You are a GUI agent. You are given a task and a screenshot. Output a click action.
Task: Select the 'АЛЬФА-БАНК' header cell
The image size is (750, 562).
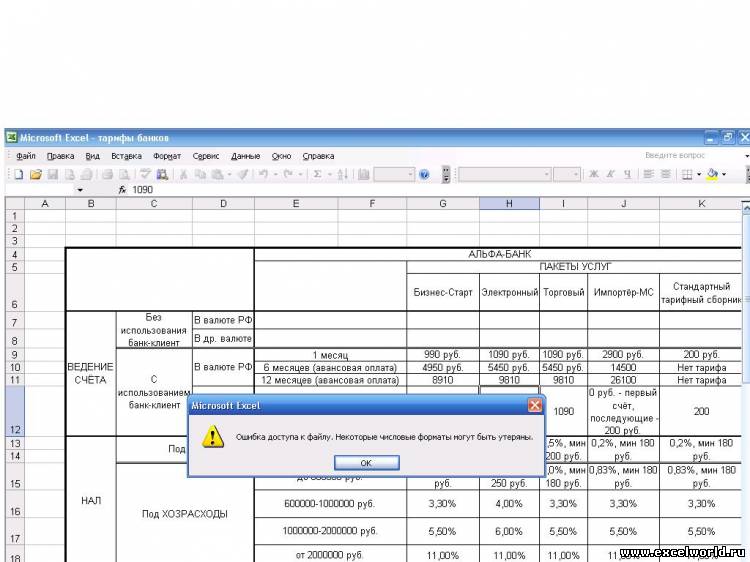pyautogui.click(x=499, y=254)
